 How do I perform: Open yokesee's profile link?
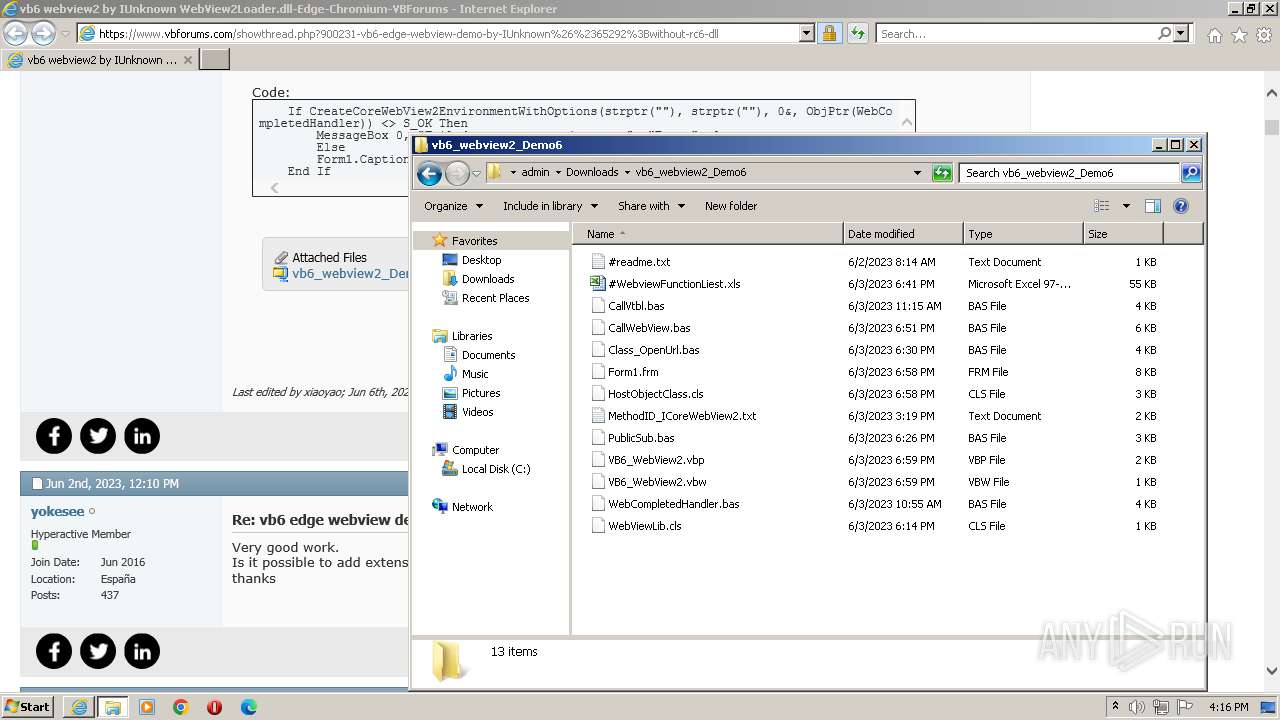pyautogui.click(x=57, y=512)
